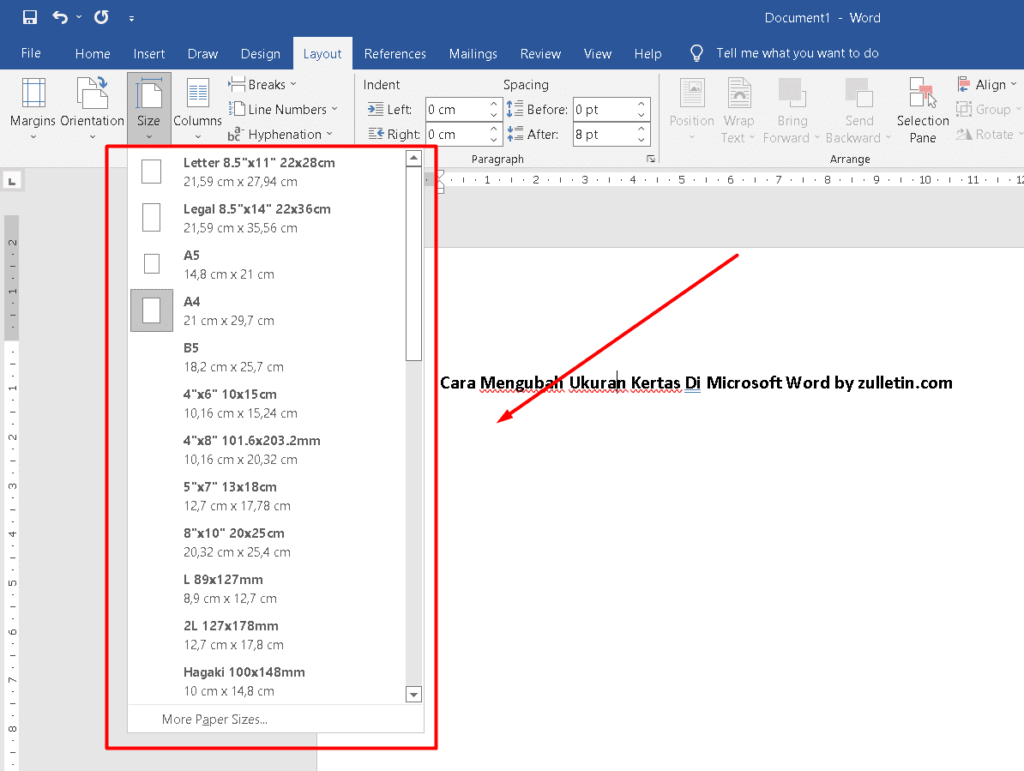
Task: Open the Mailings tab
Action: pos(473,53)
